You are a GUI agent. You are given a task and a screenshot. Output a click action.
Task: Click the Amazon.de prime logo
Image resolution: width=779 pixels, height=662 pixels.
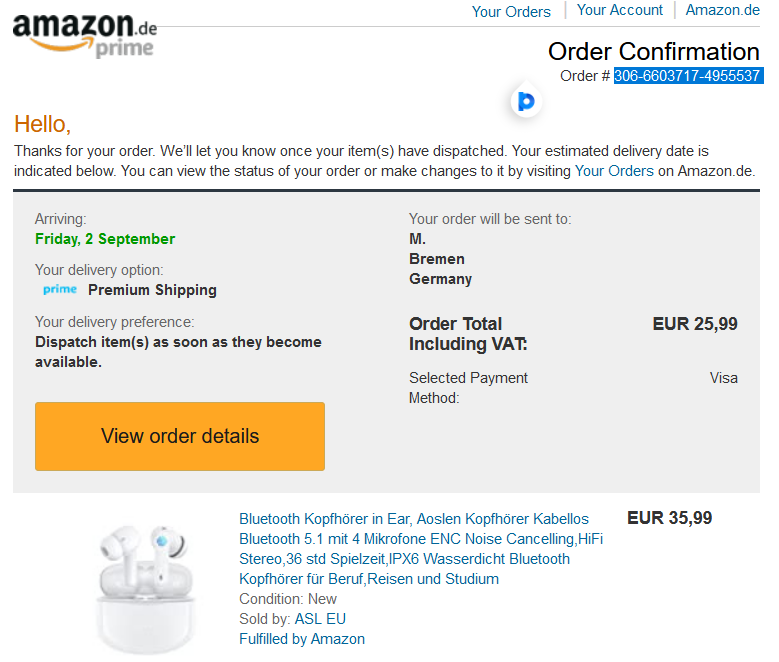coord(84,35)
